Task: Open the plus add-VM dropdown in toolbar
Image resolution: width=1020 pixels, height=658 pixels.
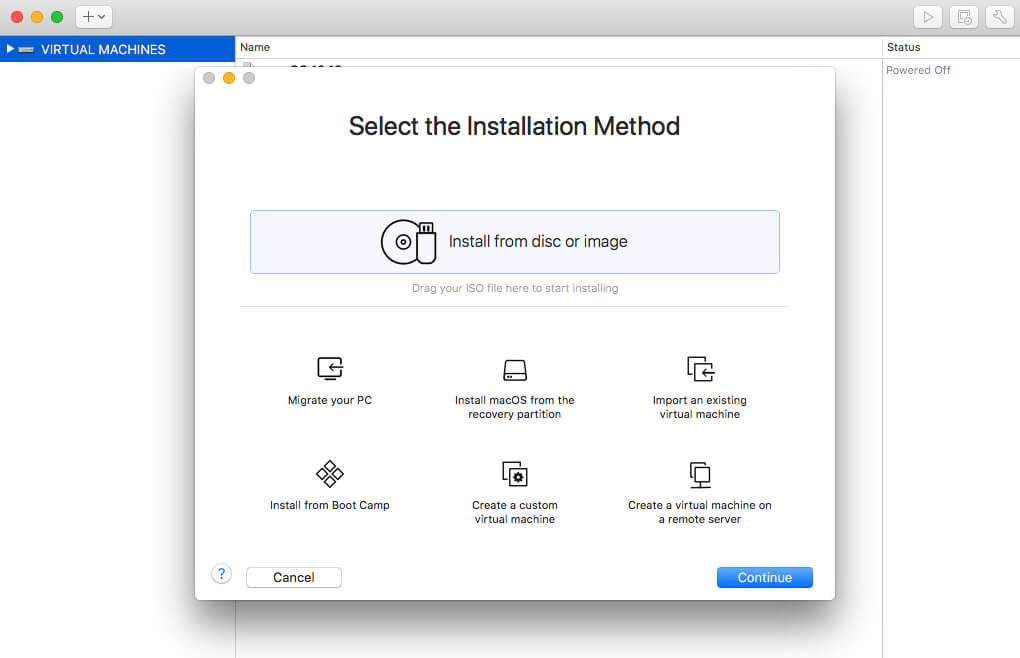Action: [x=94, y=17]
